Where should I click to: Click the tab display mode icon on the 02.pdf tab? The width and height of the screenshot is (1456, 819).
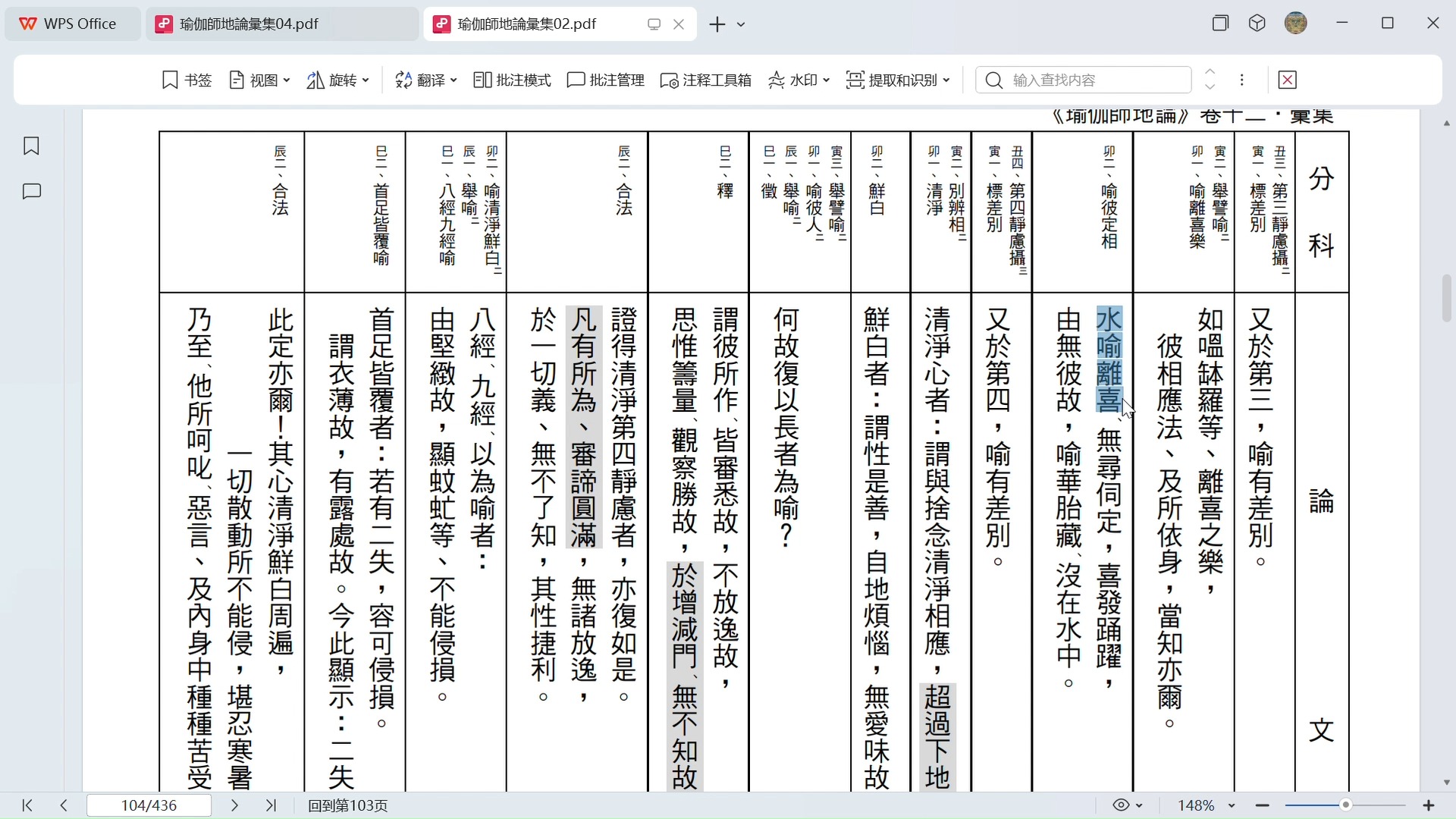tap(654, 24)
